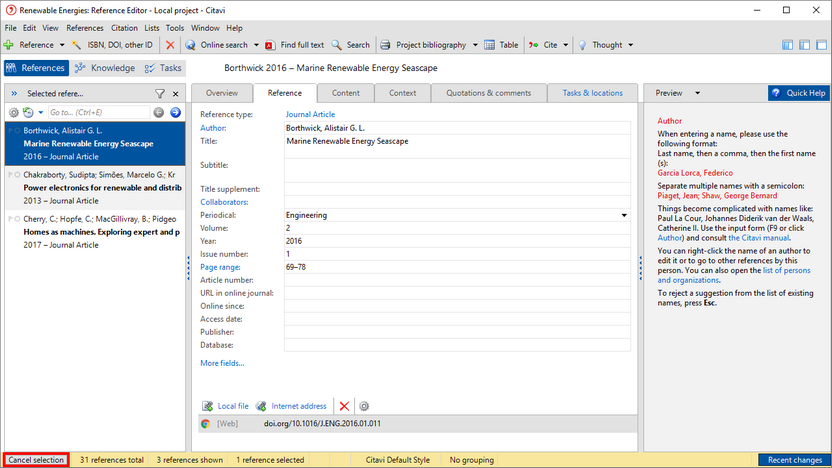Switch to three-column layout view
This screenshot has width=832, height=468.
click(787, 45)
